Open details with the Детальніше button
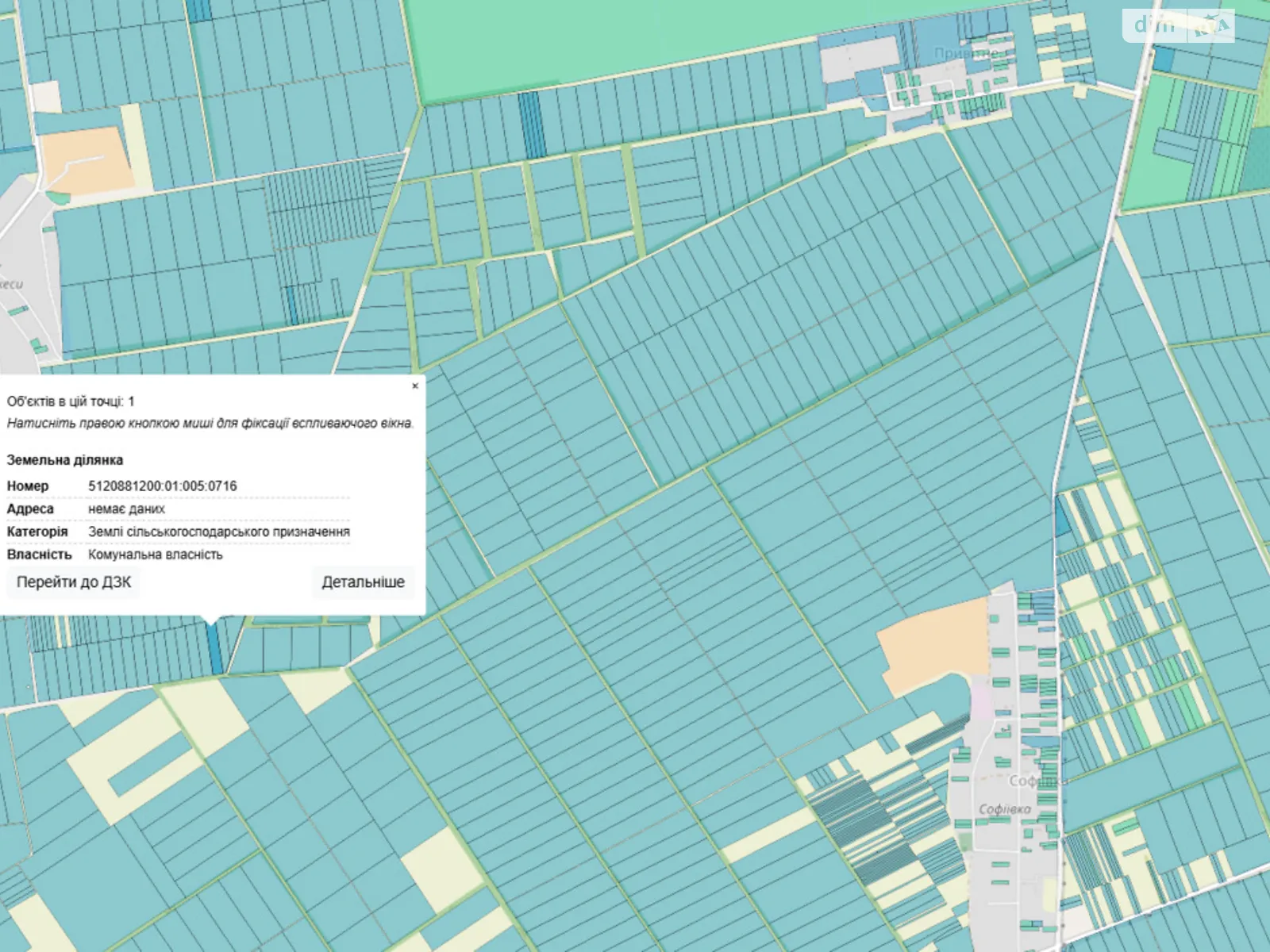The height and width of the screenshot is (952, 1270). 363,582
